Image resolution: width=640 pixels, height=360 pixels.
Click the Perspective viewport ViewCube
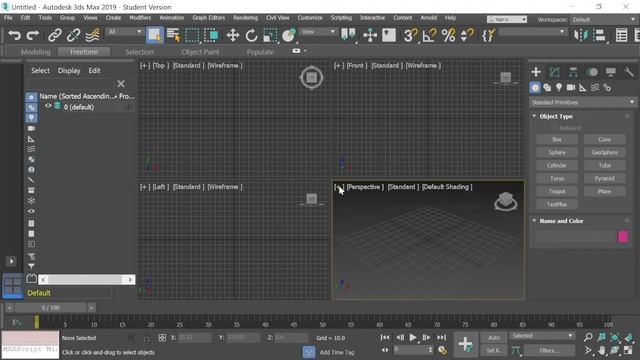point(506,201)
